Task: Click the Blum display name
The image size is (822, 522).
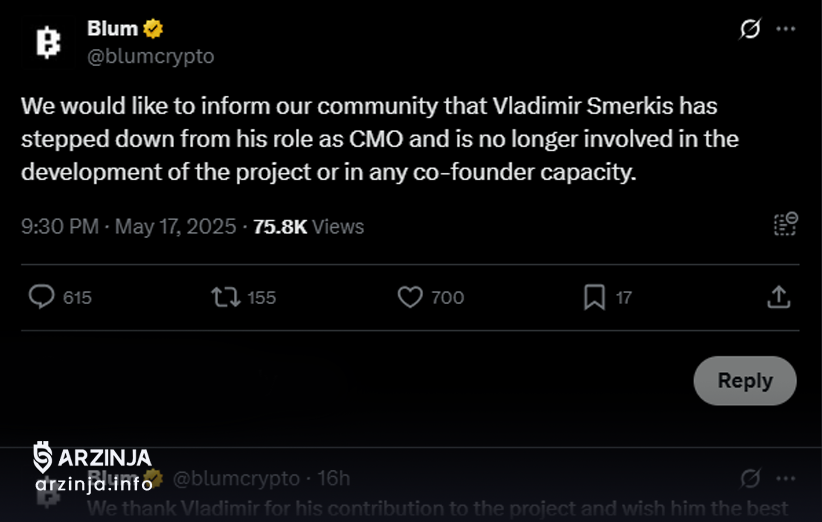Action: coord(112,28)
